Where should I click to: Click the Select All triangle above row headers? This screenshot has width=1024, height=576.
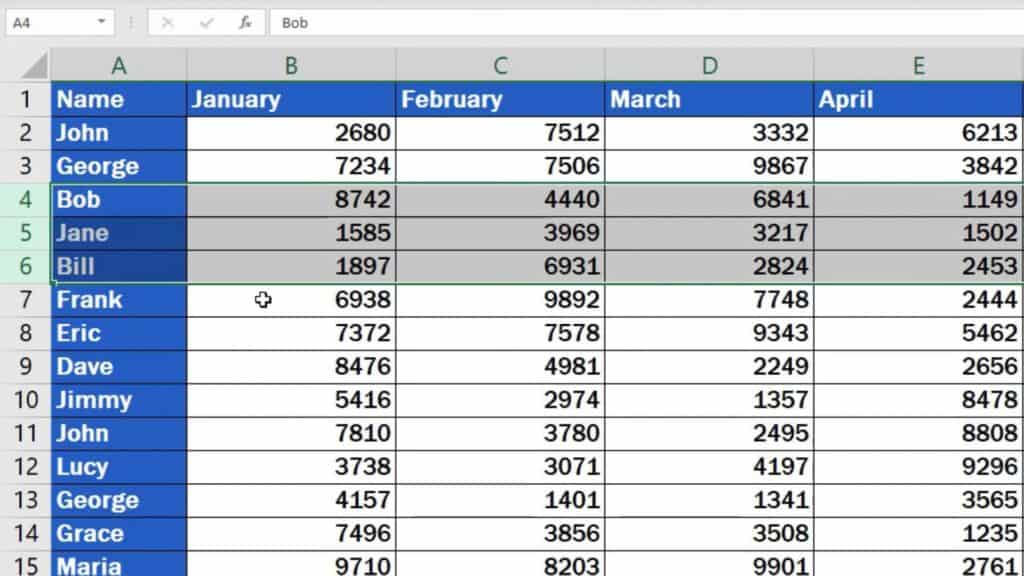click(32, 64)
